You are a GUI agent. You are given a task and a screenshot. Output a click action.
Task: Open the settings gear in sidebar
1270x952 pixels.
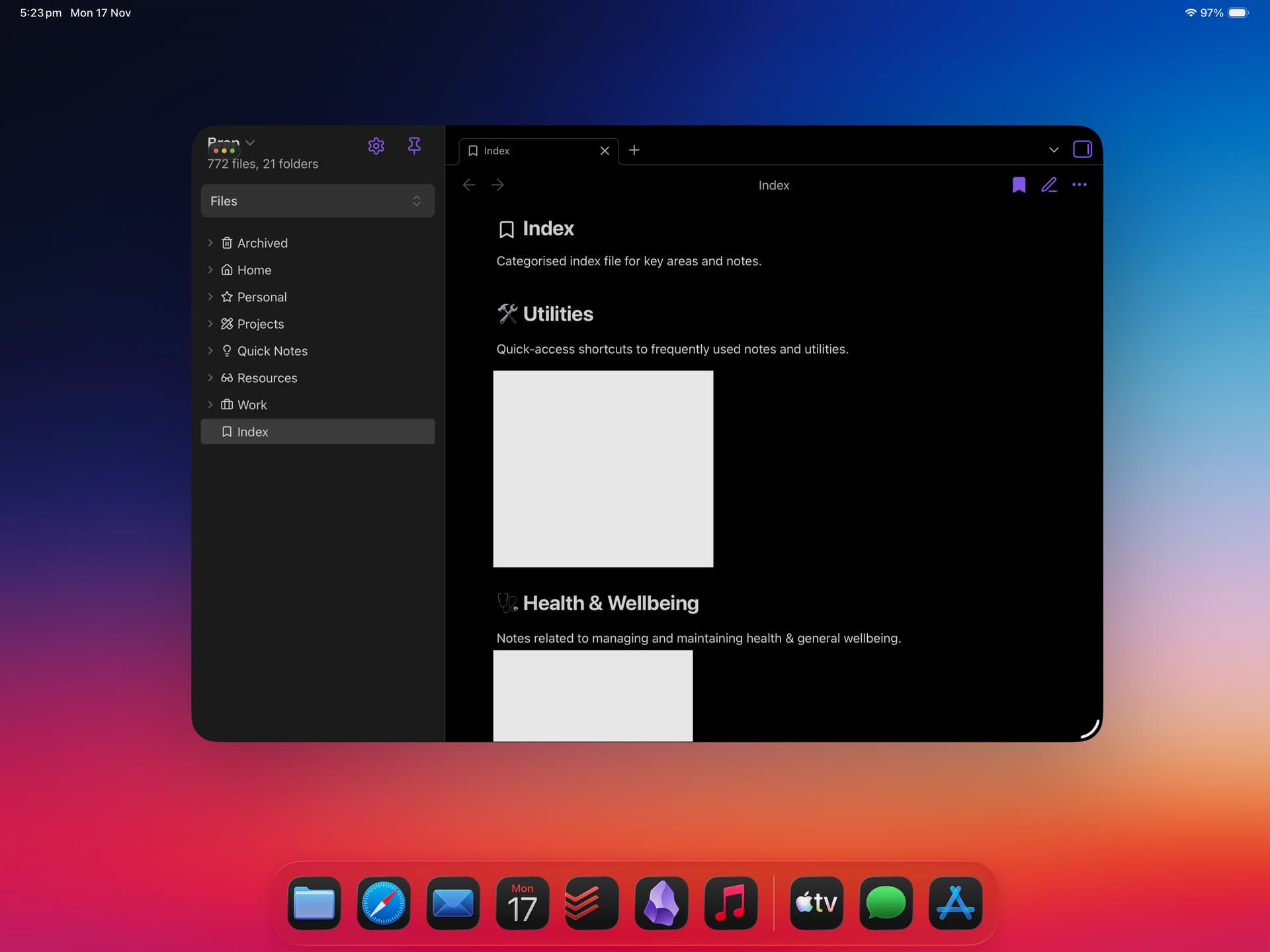[376, 146]
